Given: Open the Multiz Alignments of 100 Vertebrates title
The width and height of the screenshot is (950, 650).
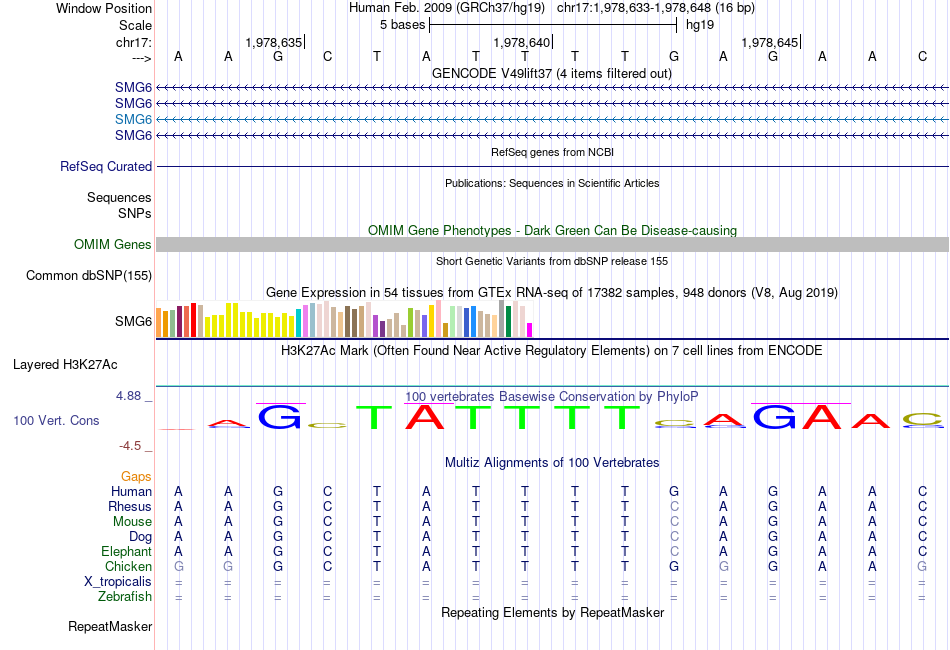Looking at the screenshot, I should coord(552,463).
